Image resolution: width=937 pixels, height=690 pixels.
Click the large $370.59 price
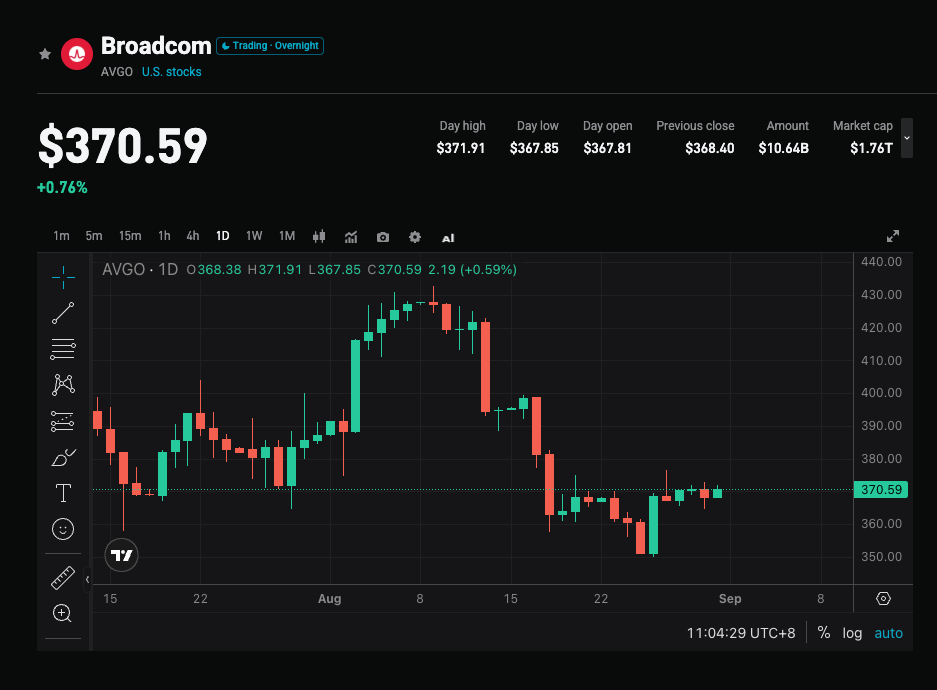tap(123, 145)
